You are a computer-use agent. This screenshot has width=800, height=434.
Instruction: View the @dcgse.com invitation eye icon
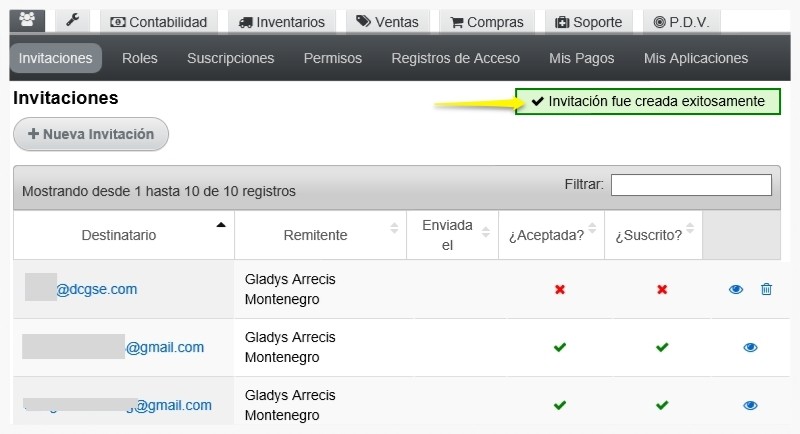(736, 290)
